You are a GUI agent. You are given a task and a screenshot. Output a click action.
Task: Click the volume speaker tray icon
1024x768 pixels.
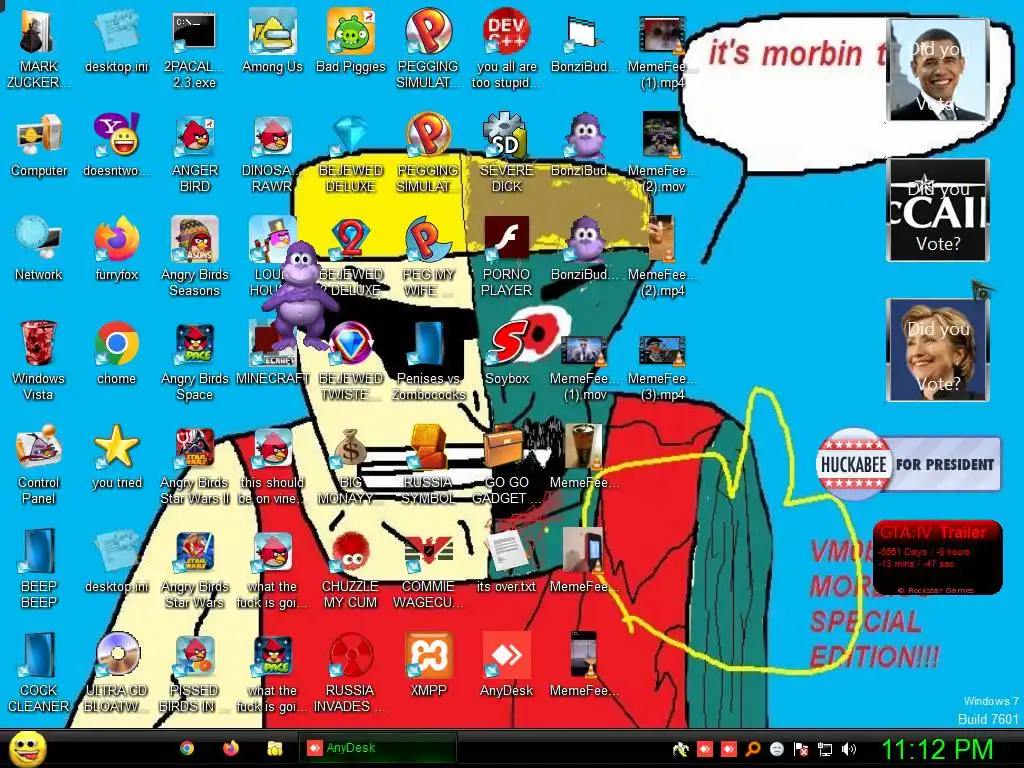click(848, 749)
